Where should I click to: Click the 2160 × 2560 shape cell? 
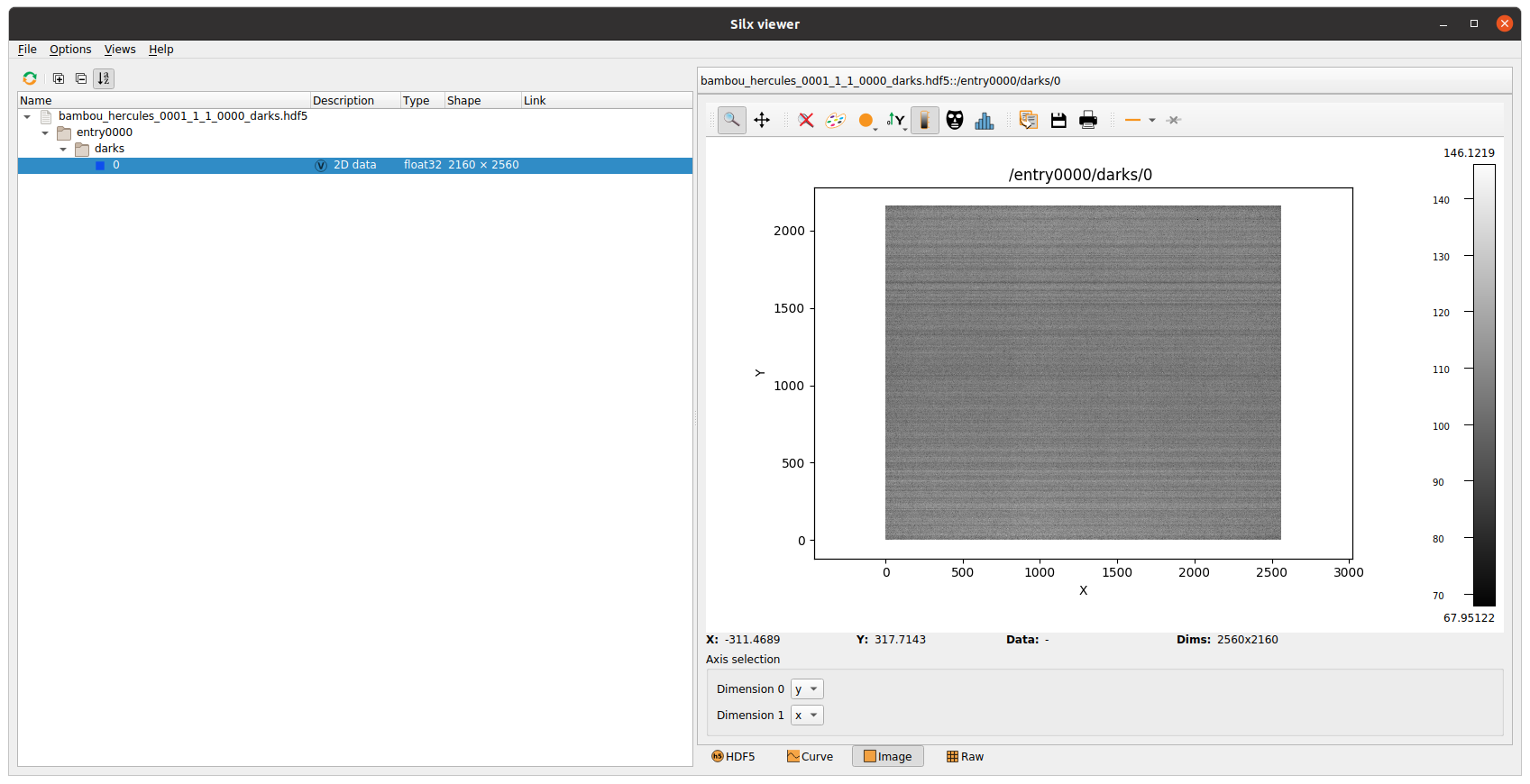483,165
